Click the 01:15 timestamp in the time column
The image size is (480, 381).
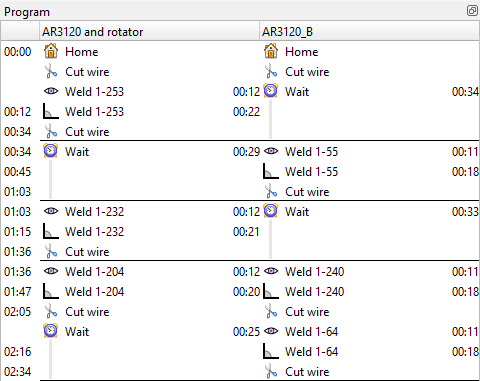(x=18, y=232)
